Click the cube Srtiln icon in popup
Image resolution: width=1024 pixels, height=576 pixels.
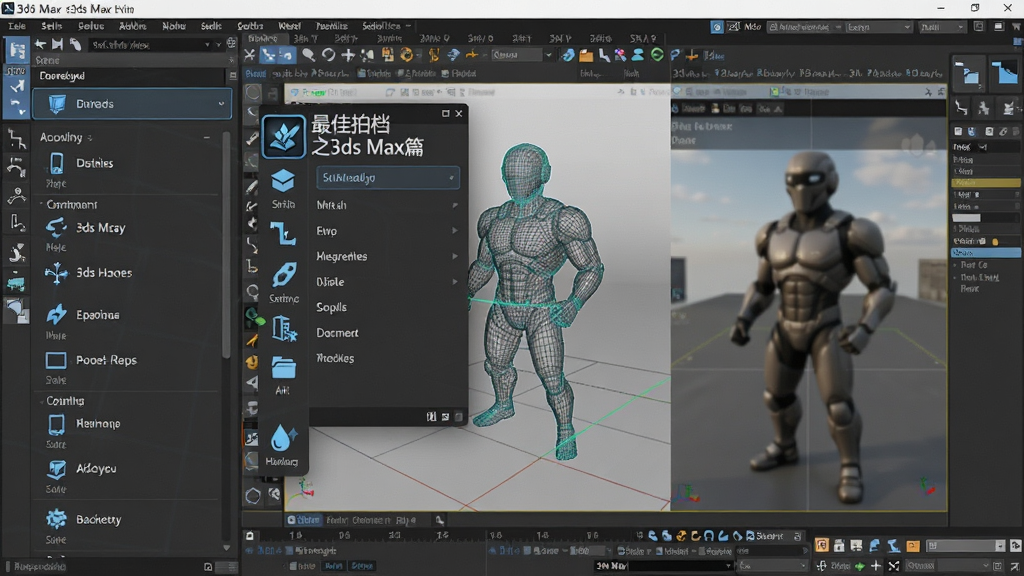pos(283,181)
